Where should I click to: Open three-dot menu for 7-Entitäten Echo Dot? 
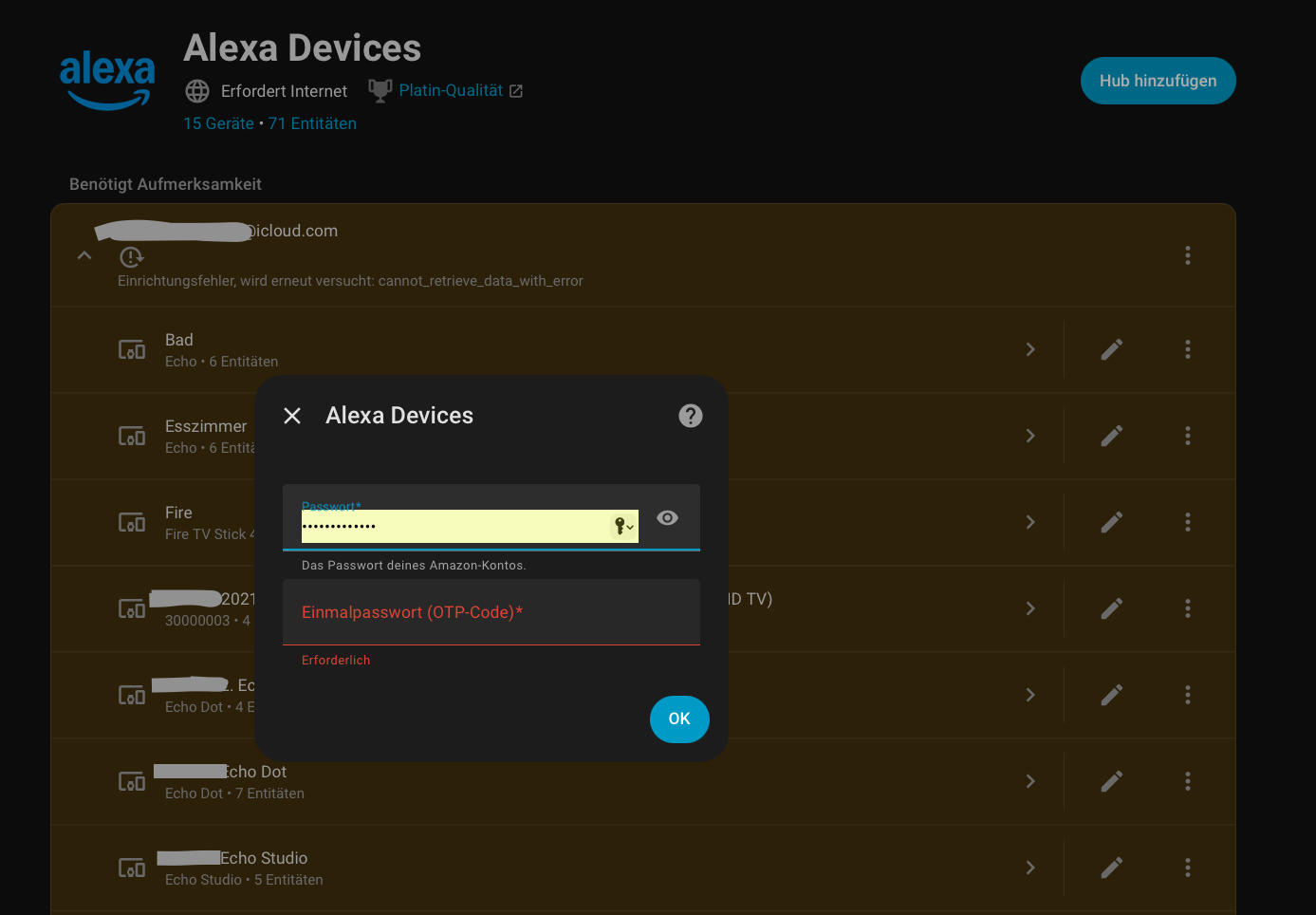click(1188, 782)
